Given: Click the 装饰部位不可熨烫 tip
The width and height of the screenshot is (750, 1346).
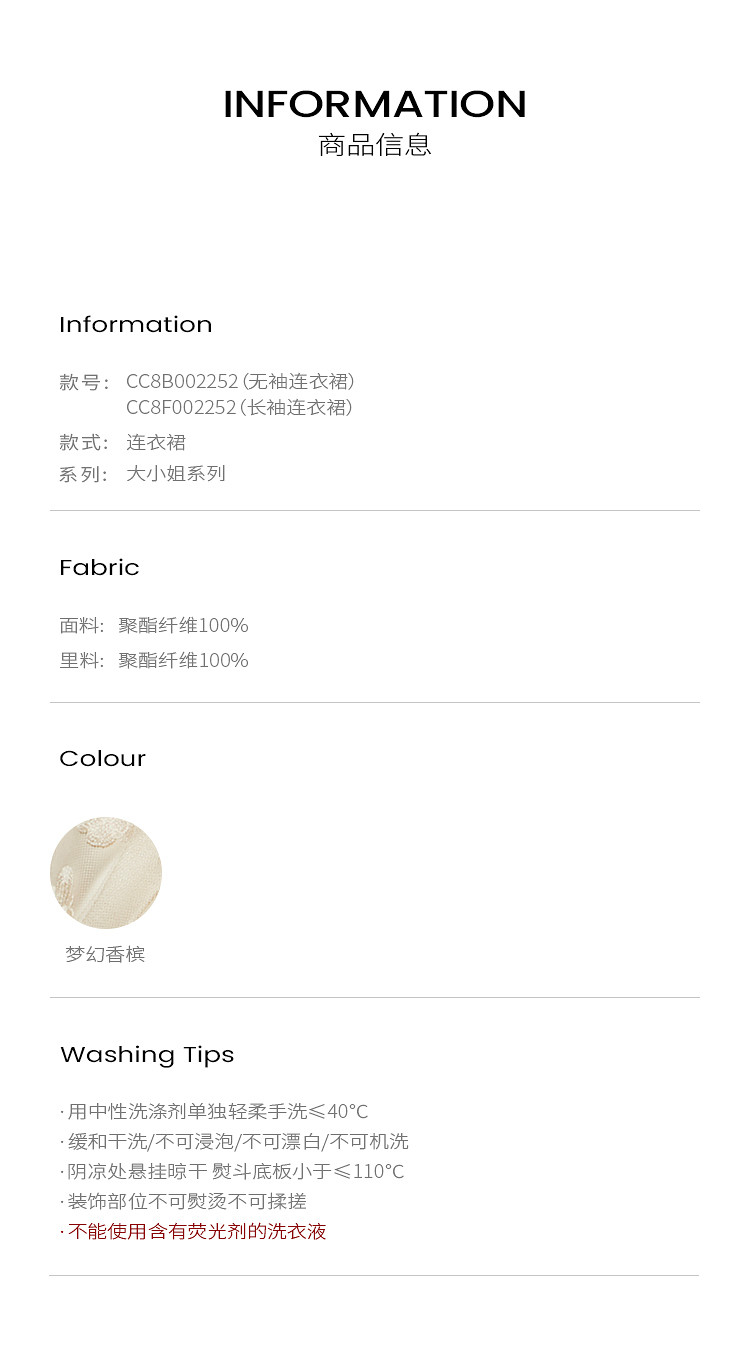Looking at the screenshot, I should click(x=183, y=1201).
